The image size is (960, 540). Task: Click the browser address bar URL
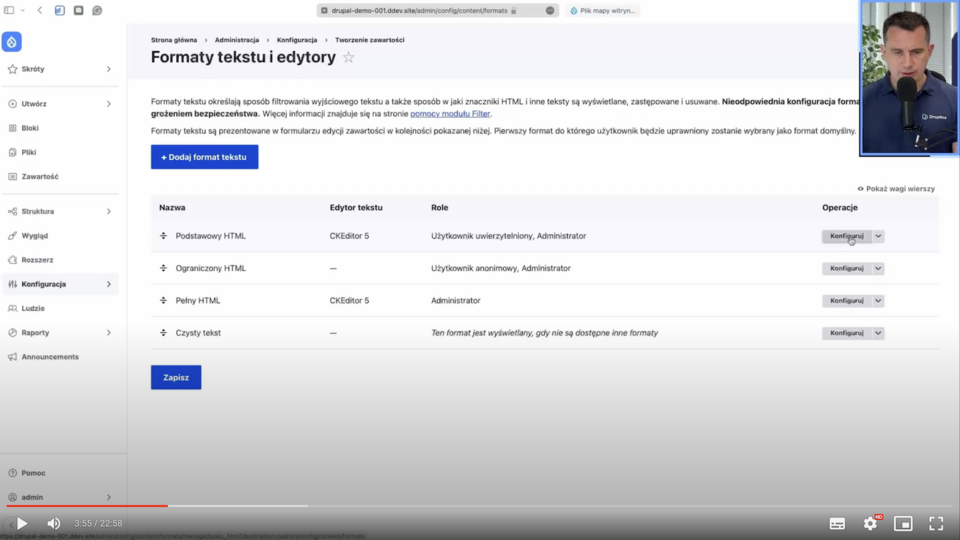coord(420,10)
